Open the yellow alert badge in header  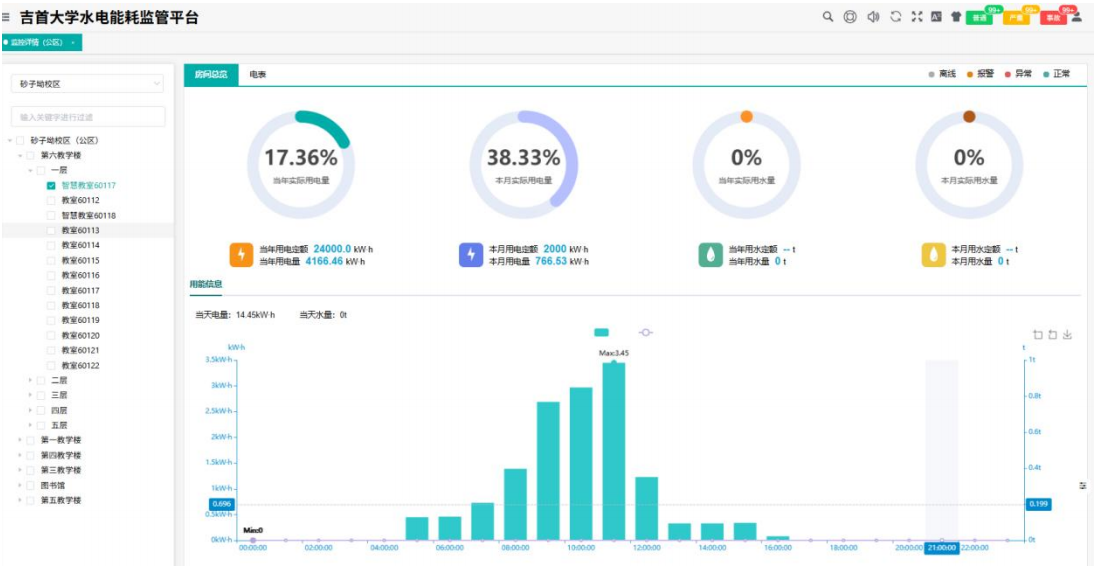click(1017, 18)
